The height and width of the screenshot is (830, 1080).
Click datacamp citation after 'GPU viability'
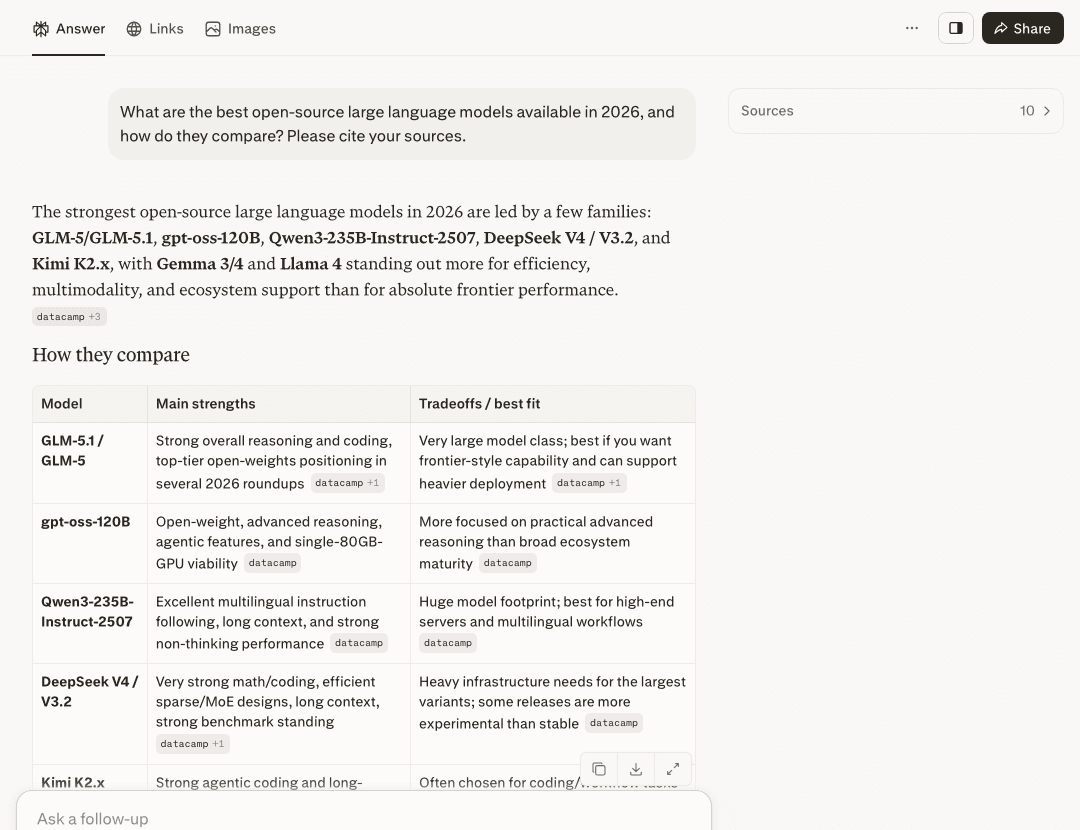[272, 563]
